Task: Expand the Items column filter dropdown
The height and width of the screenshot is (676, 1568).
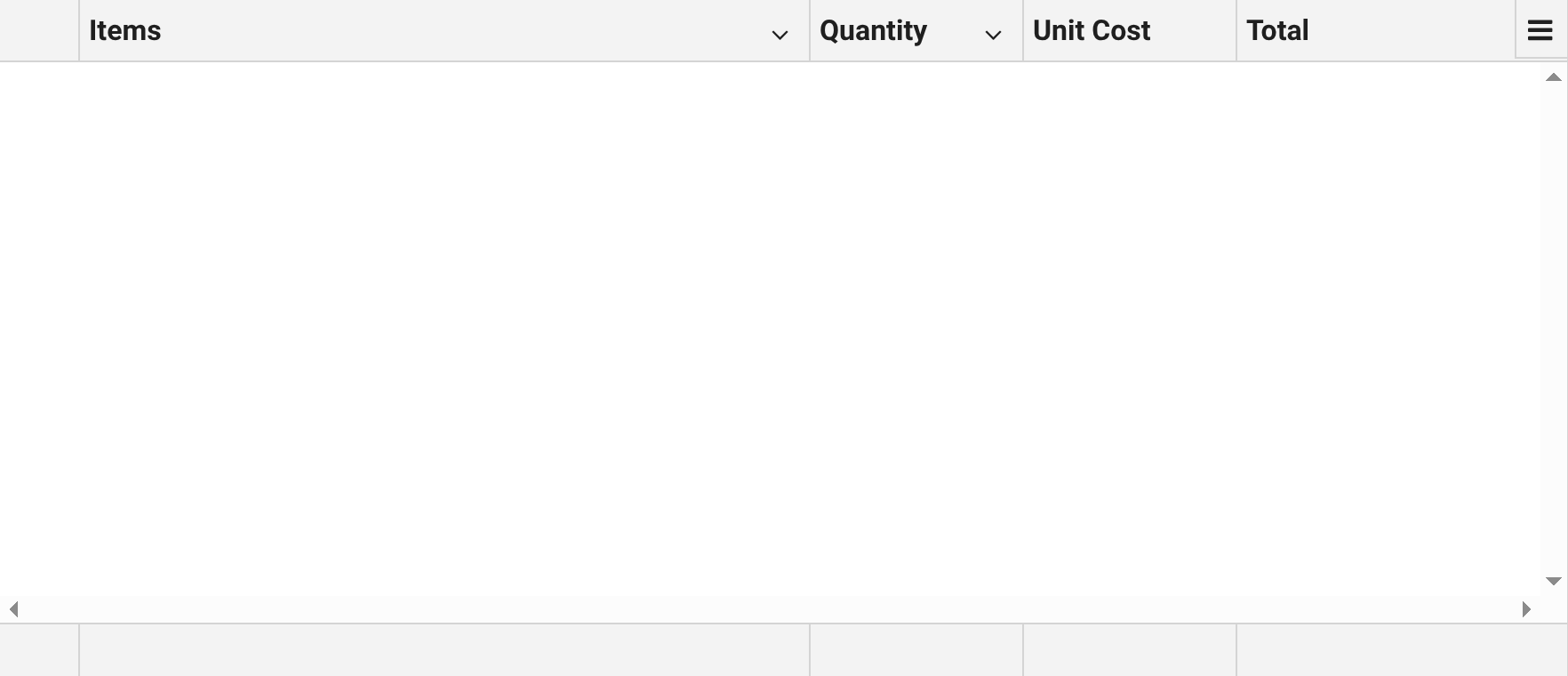Action: click(780, 36)
